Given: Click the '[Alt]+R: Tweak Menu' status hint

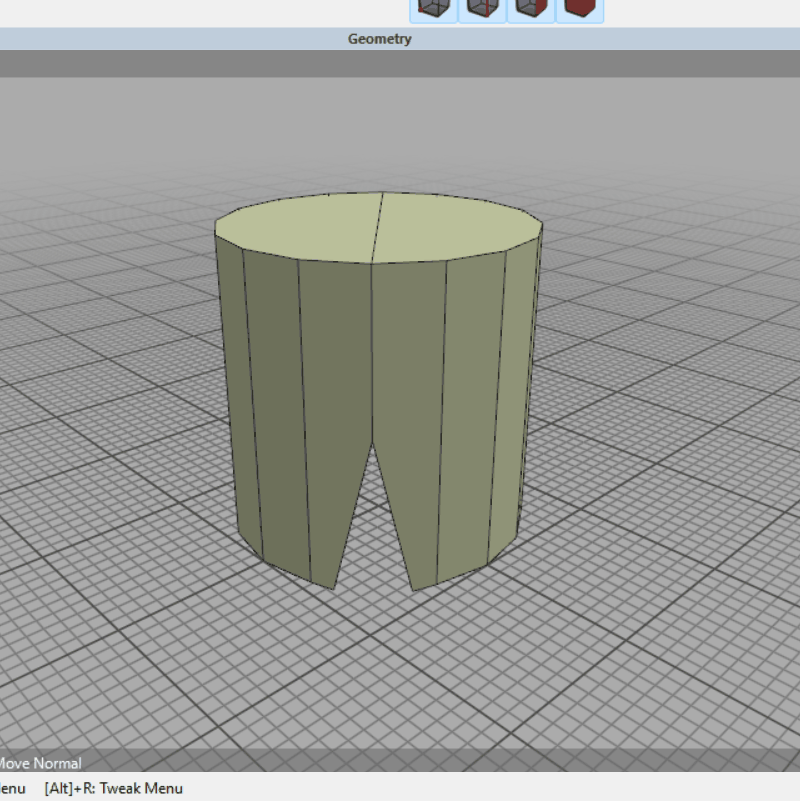Looking at the screenshot, I should tap(113, 788).
